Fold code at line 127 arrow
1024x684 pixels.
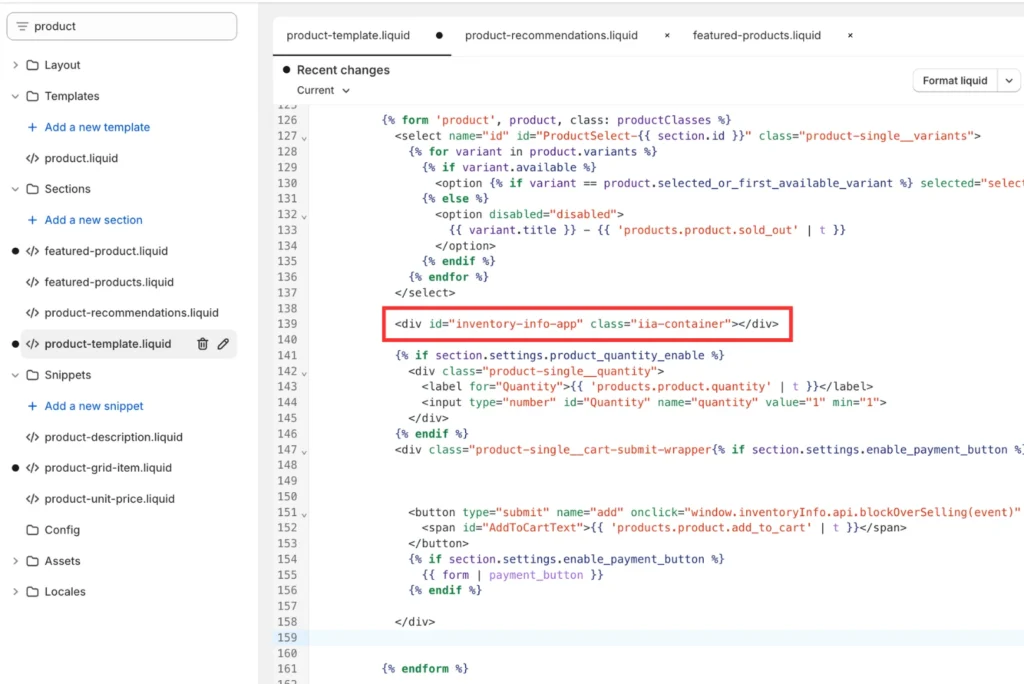pyautogui.click(x=304, y=137)
